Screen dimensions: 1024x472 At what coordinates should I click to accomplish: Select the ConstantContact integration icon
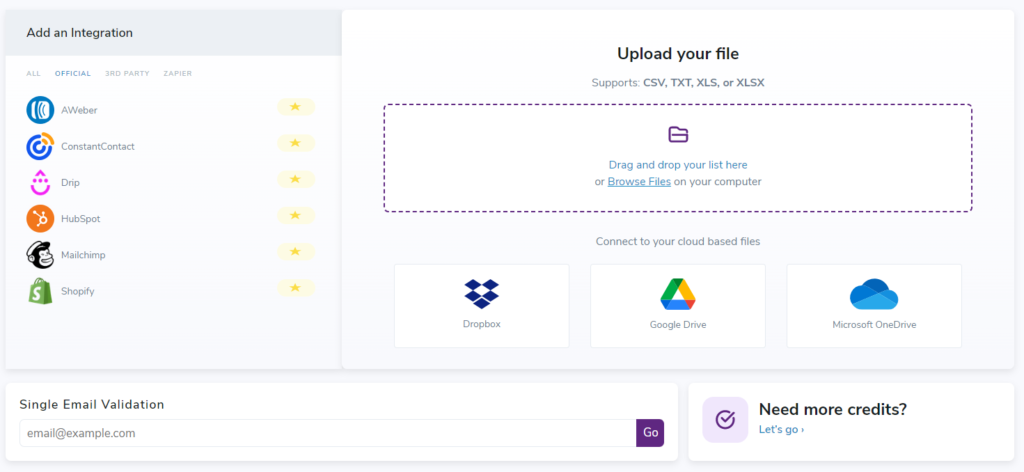point(40,146)
